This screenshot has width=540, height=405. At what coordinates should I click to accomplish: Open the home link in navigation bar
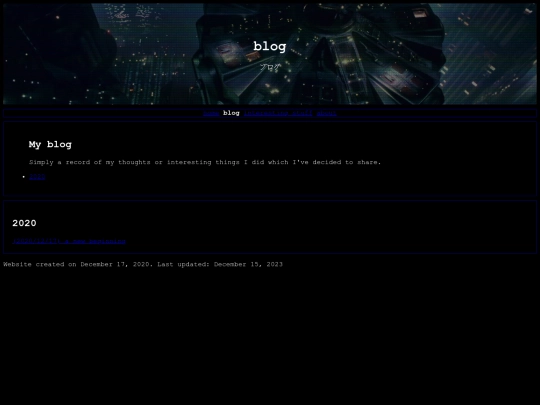click(211, 113)
